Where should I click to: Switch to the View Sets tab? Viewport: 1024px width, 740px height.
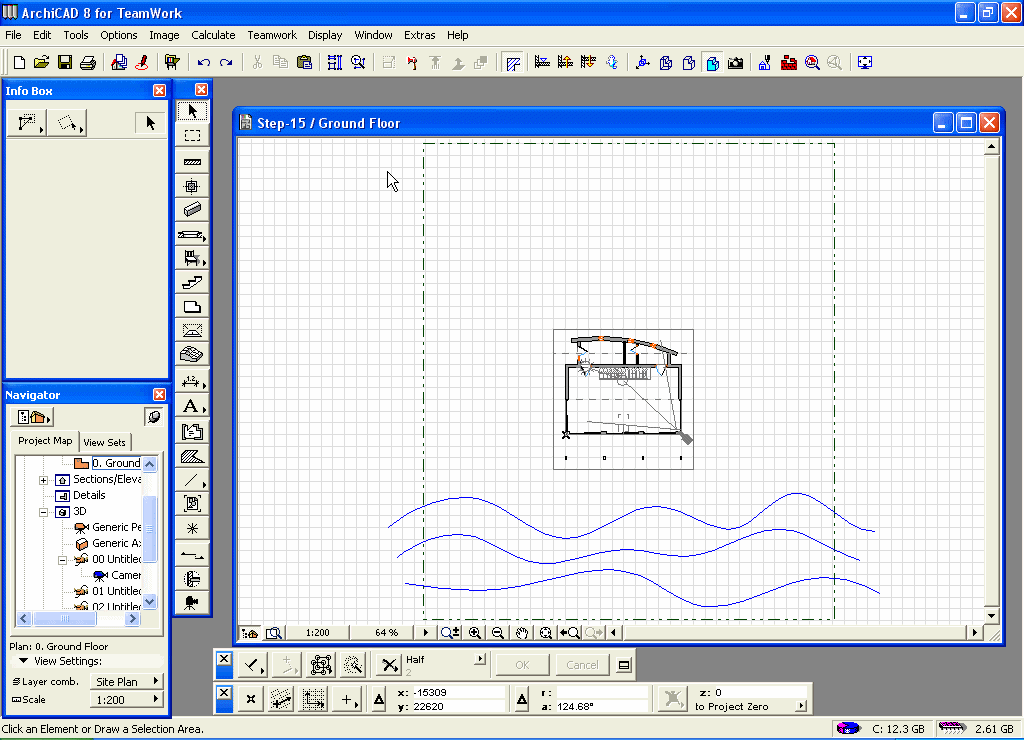click(x=104, y=442)
